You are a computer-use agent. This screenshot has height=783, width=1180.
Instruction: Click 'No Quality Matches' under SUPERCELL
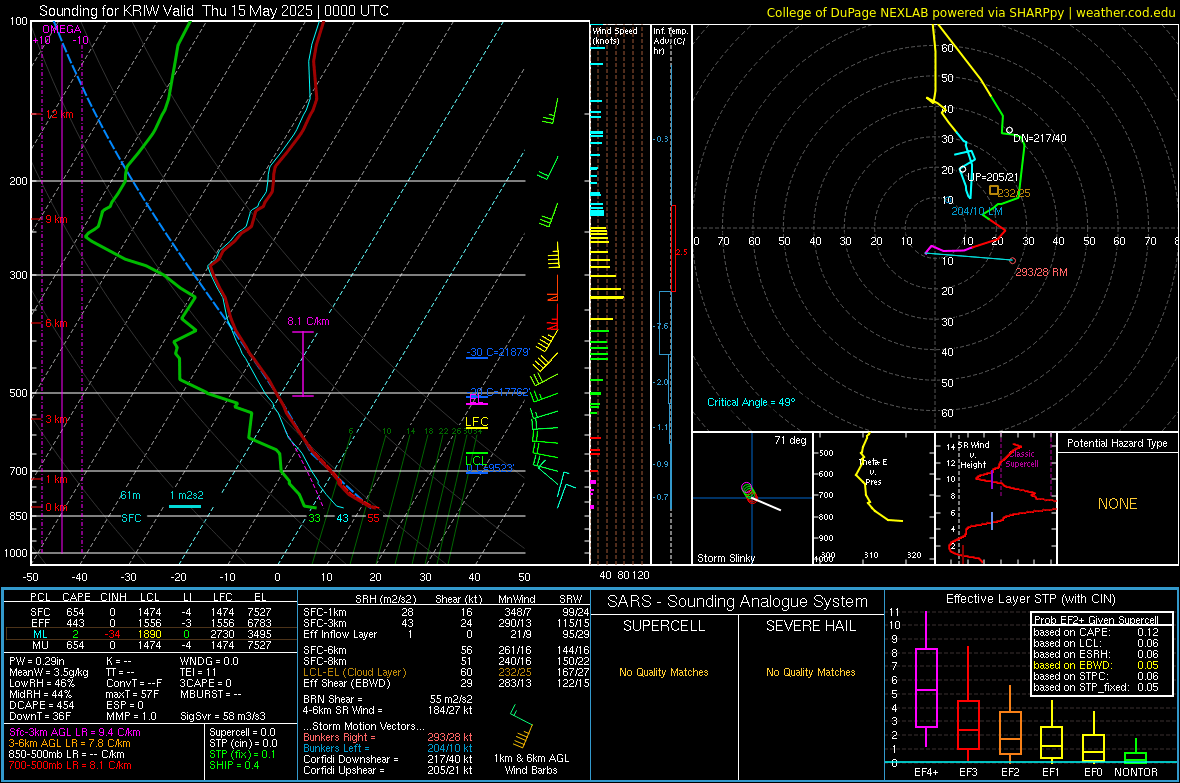click(x=664, y=672)
